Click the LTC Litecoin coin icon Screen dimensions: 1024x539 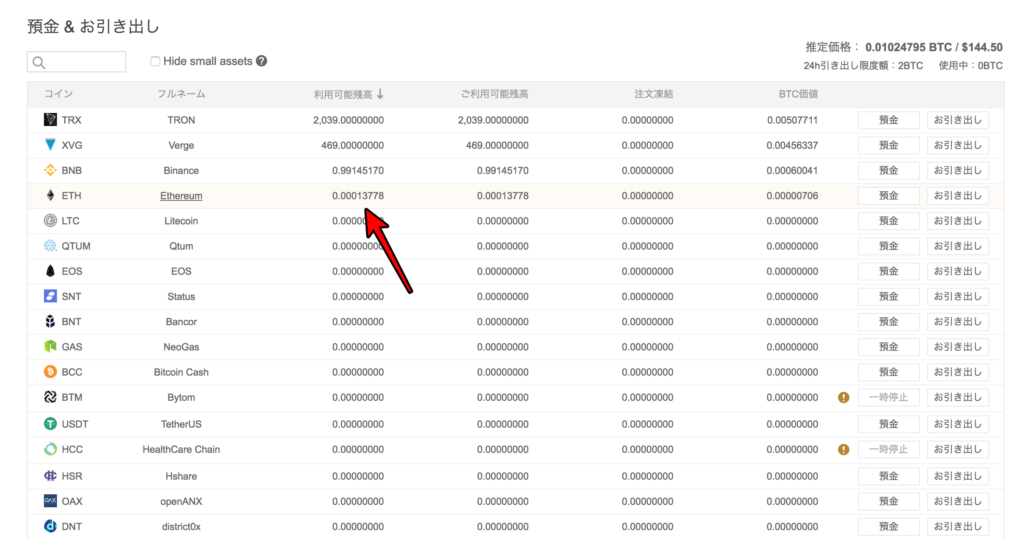(50, 221)
